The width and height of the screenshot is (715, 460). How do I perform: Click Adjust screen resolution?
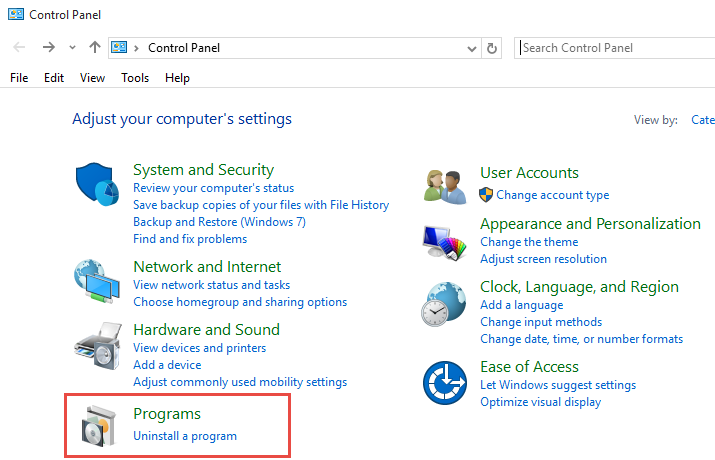(x=543, y=259)
